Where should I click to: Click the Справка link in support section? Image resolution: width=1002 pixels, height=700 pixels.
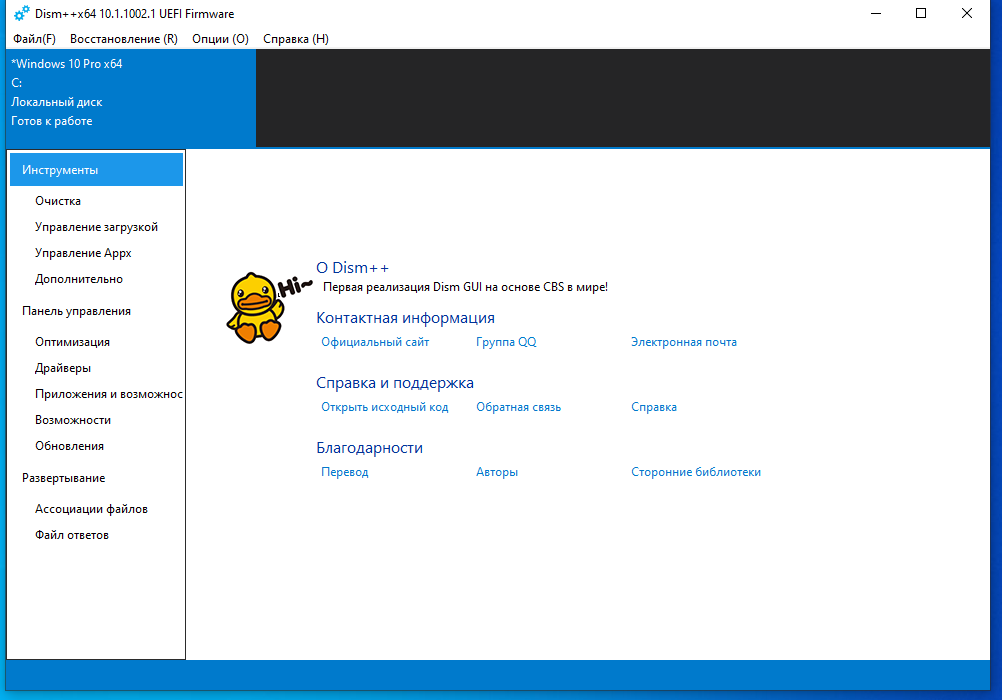point(654,407)
